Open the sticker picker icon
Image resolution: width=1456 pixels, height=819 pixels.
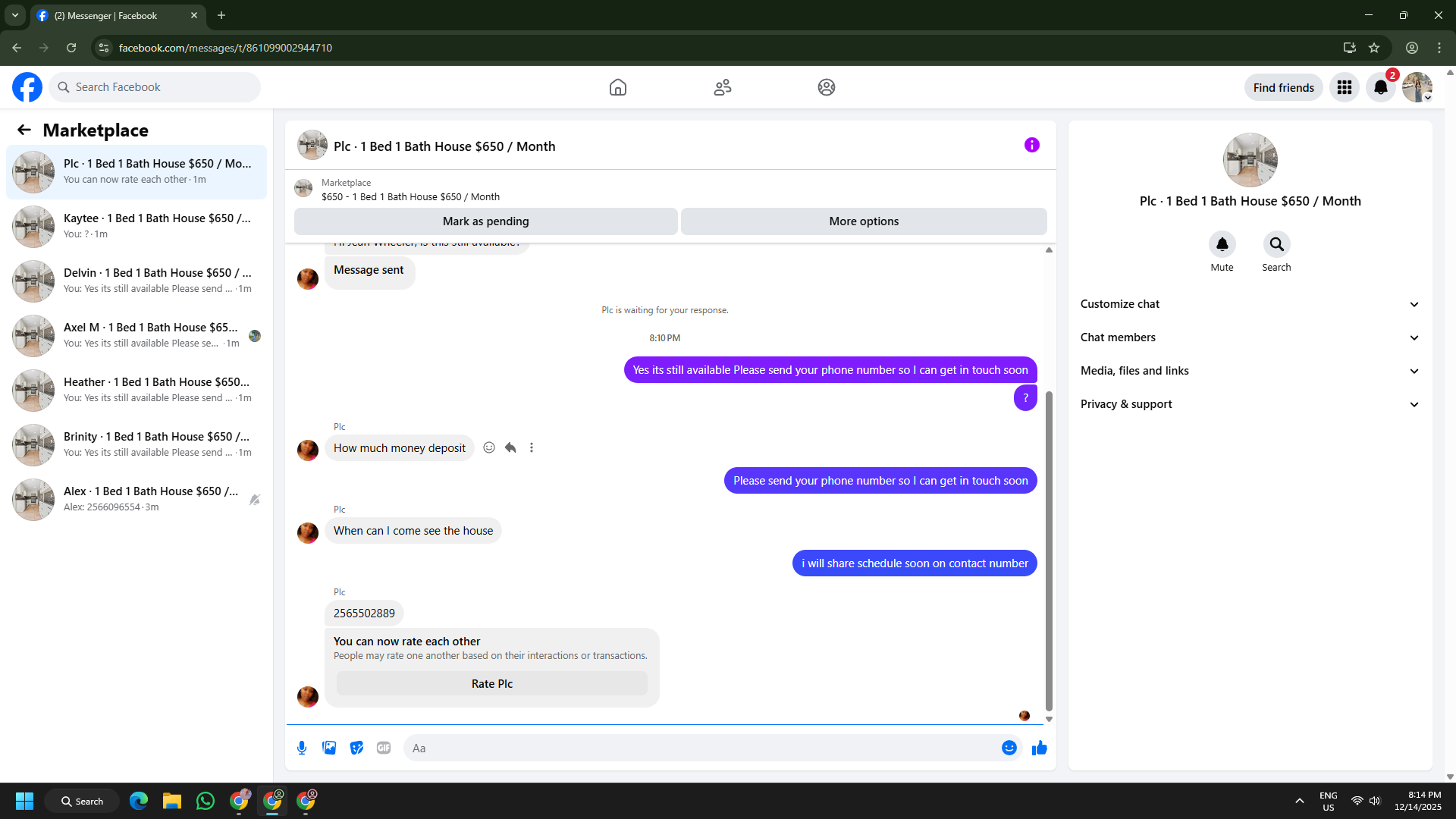[x=356, y=748]
